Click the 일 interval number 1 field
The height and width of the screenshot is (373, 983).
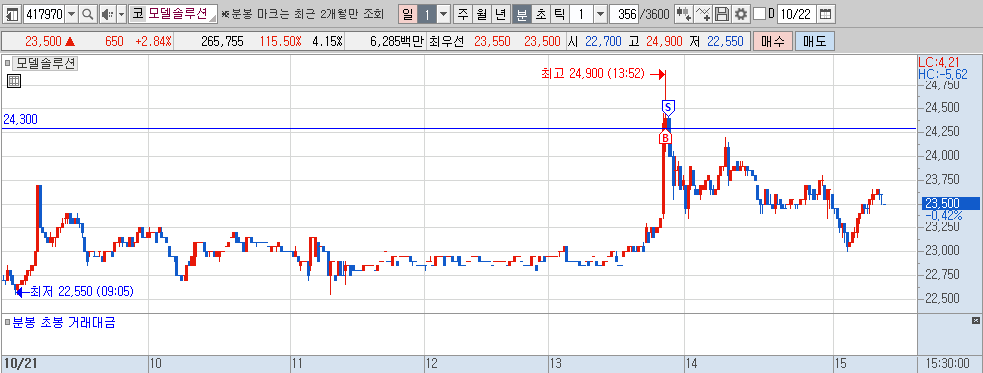click(x=426, y=14)
